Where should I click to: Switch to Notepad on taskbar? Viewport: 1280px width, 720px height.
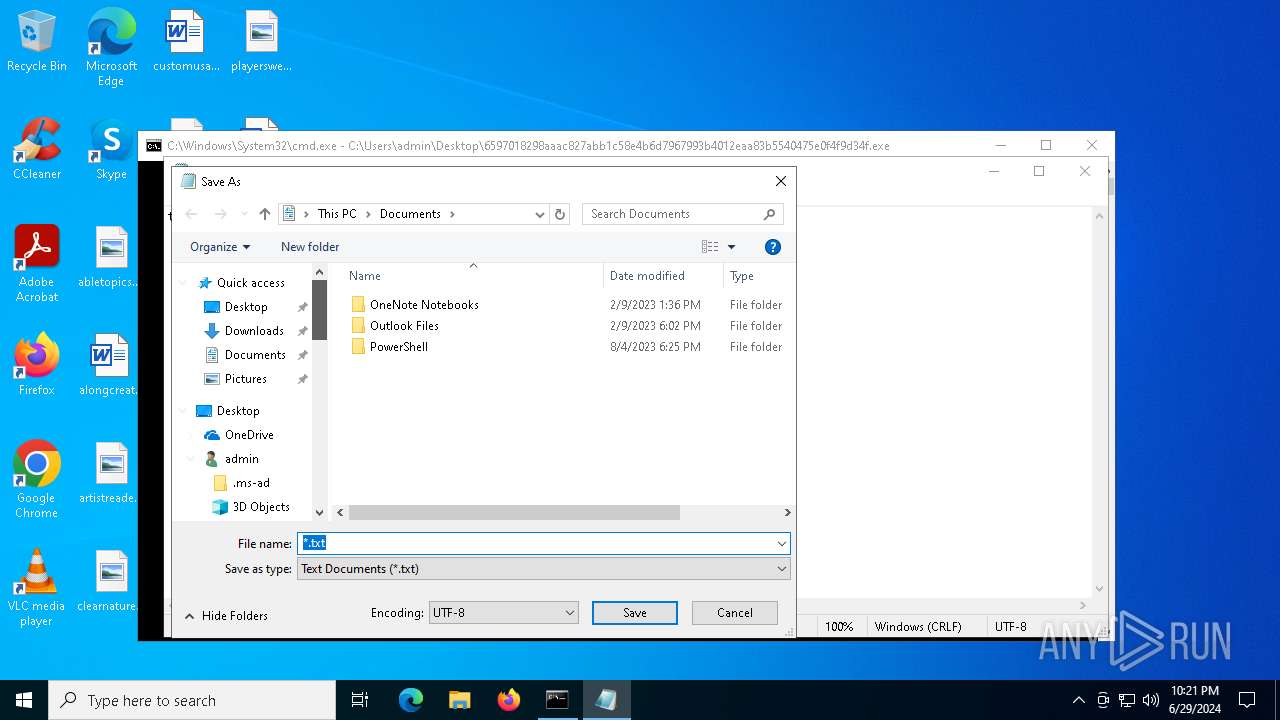click(x=606, y=700)
